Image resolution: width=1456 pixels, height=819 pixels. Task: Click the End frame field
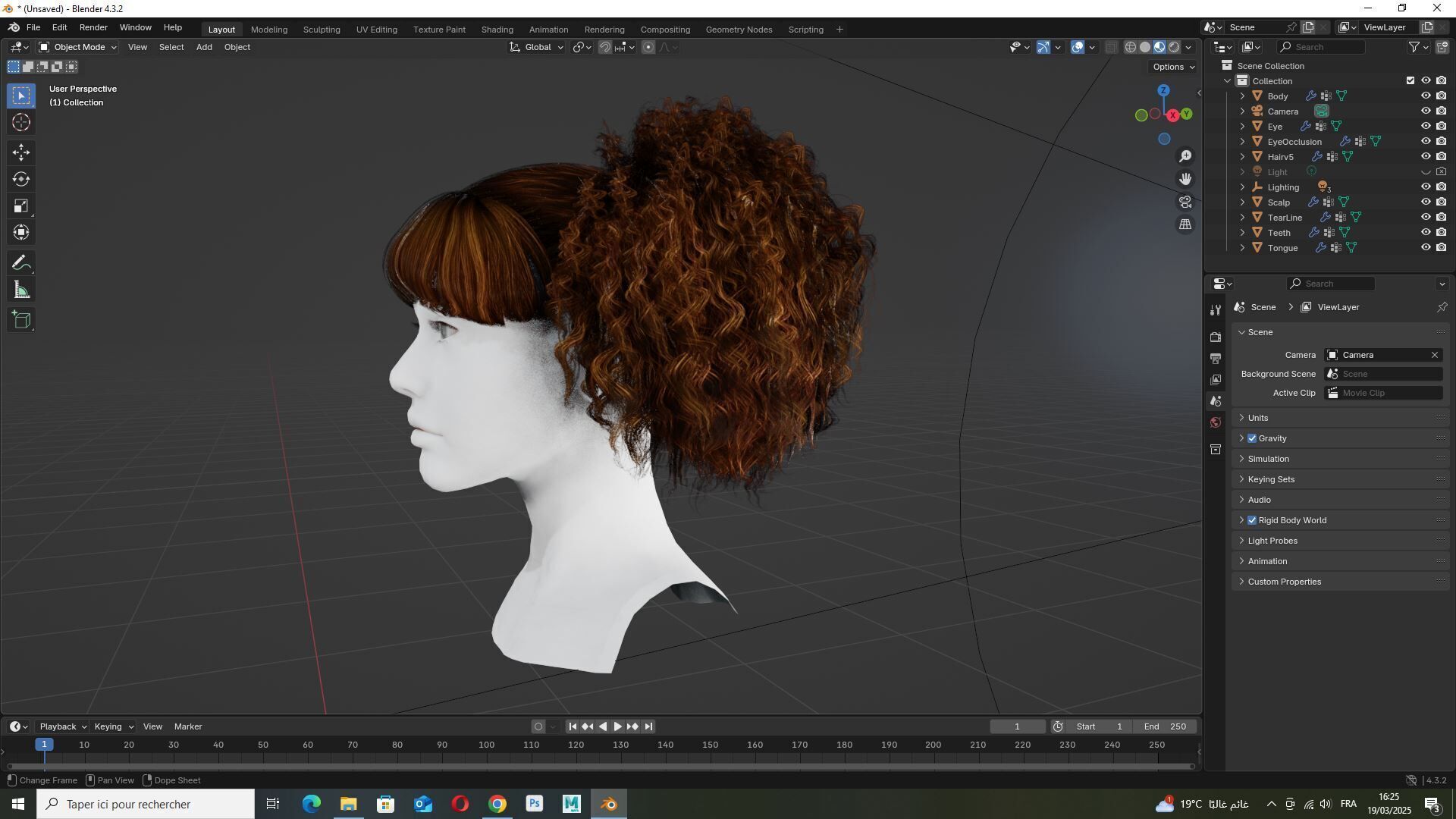[x=1165, y=726]
